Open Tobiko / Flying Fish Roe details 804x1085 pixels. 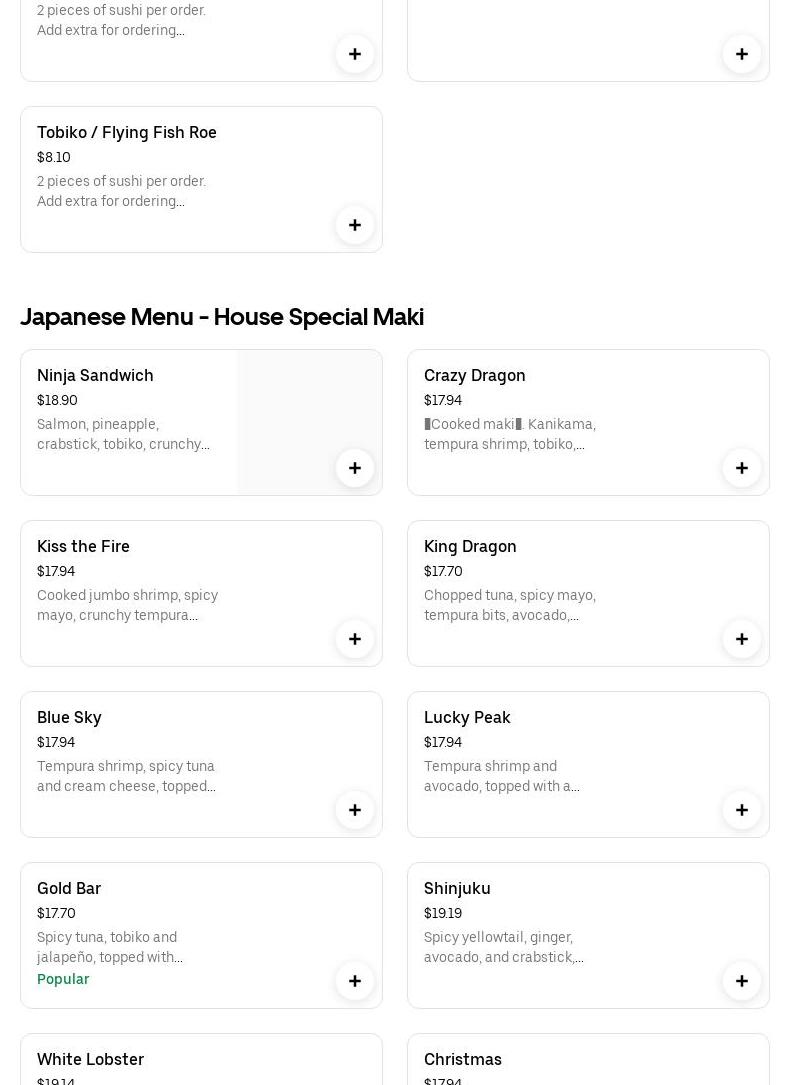[x=127, y=132]
